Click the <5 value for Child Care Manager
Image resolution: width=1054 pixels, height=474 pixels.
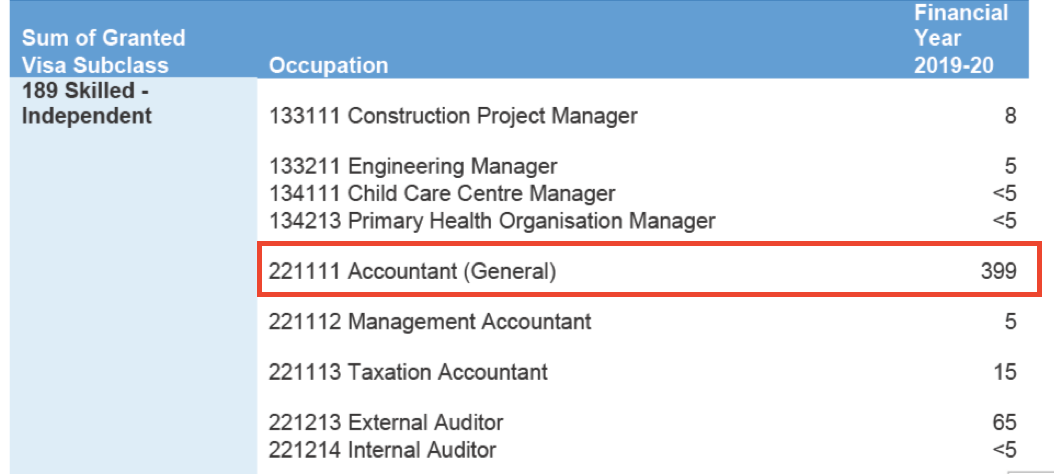tap(1004, 194)
